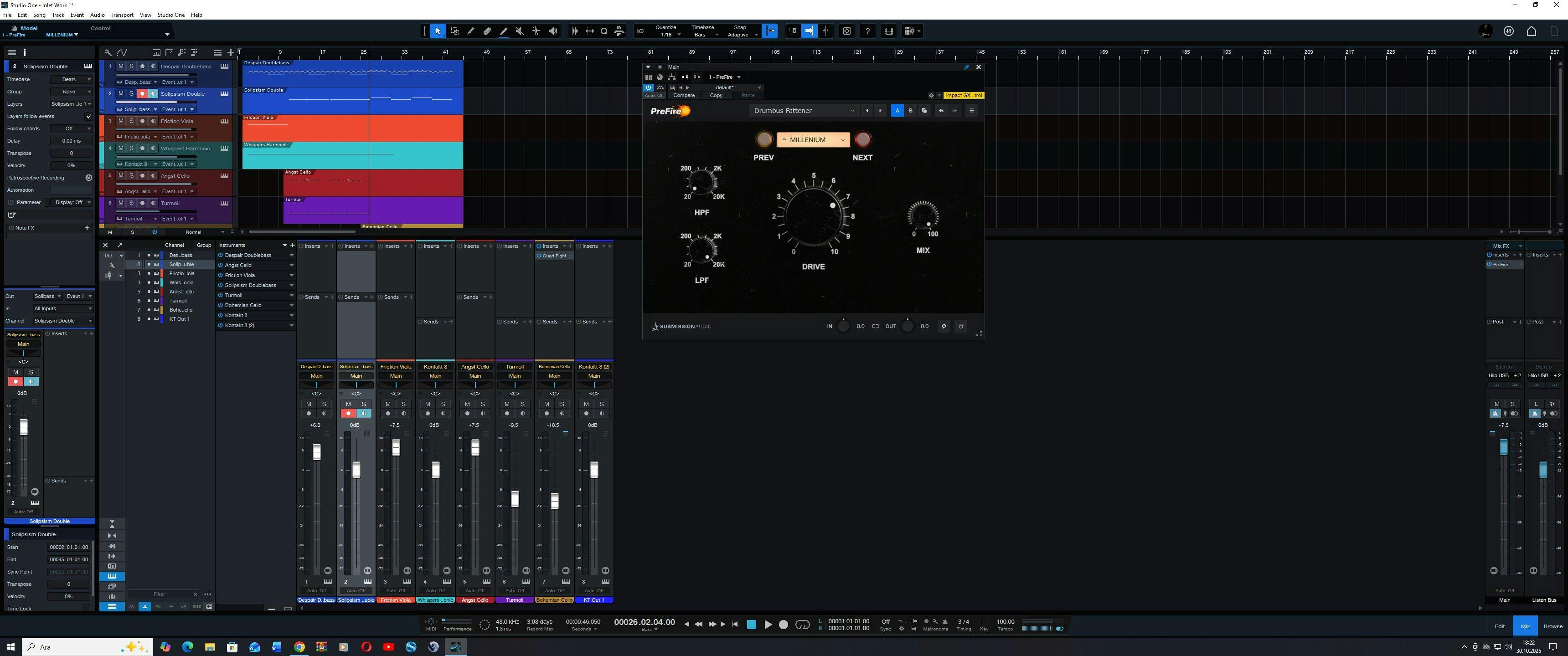The width and height of the screenshot is (1568, 656).
Task: Switch to the Browse tab
Action: click(1552, 626)
